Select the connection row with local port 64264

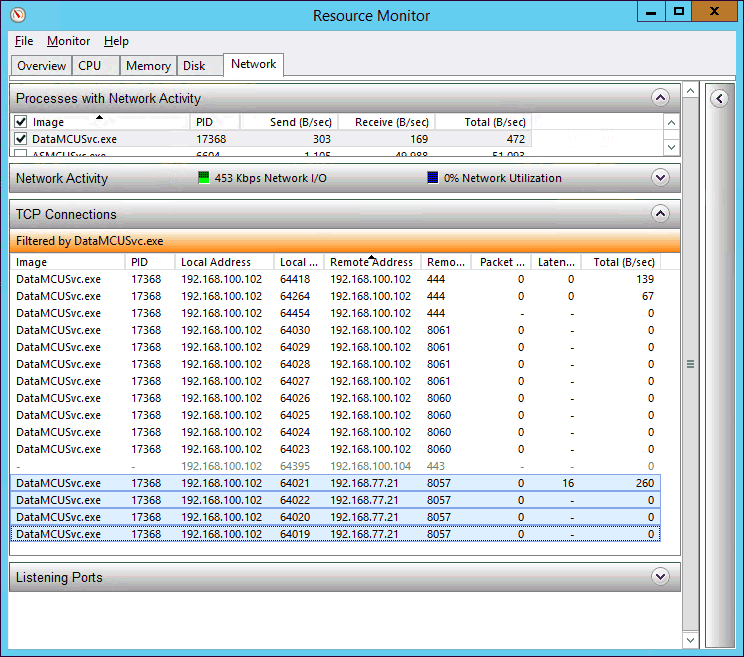[335, 296]
